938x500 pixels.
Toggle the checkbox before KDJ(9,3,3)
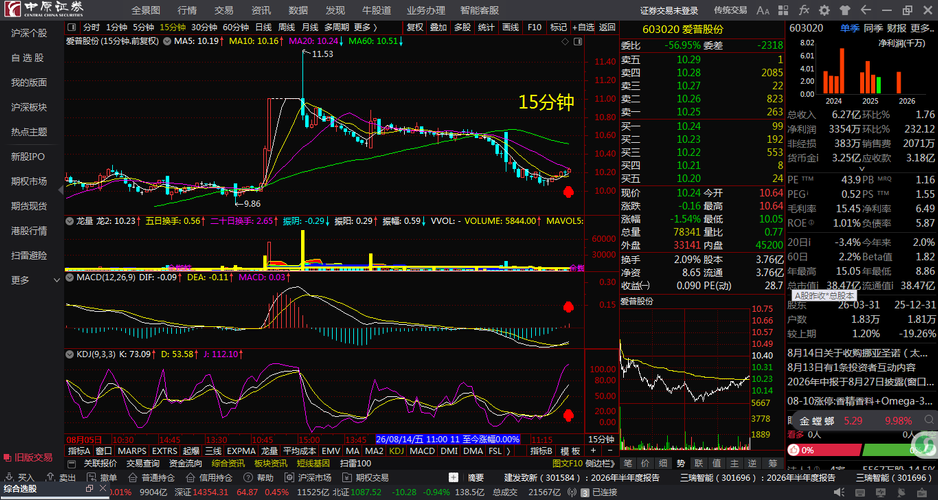point(69,354)
